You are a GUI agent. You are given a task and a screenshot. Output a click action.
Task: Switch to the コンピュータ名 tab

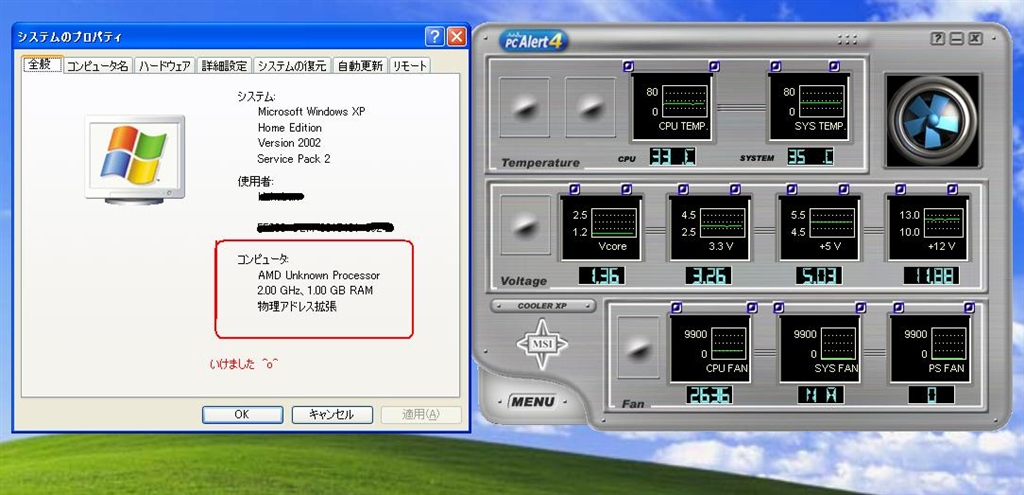98,66
